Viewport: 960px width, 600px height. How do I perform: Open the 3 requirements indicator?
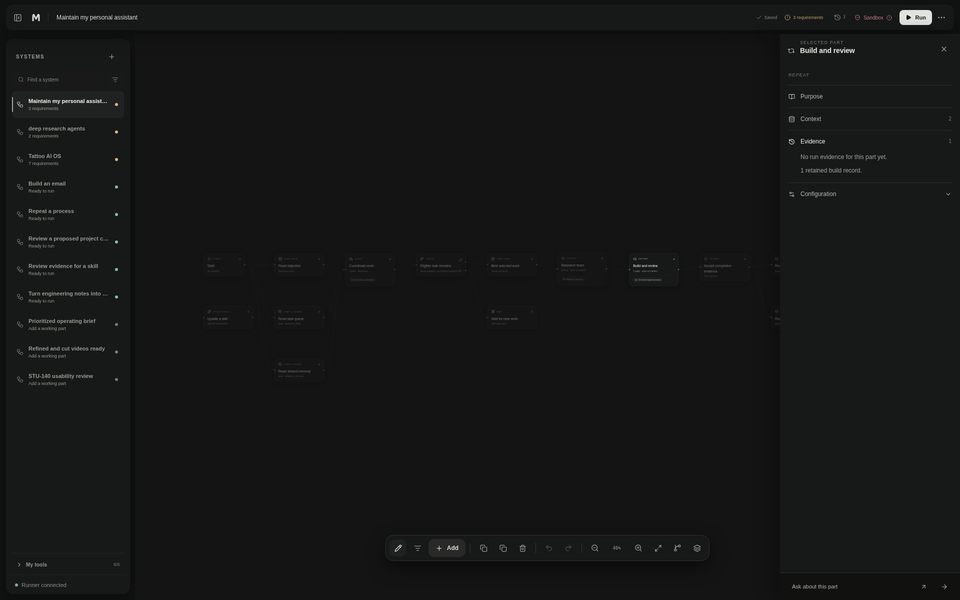point(804,18)
